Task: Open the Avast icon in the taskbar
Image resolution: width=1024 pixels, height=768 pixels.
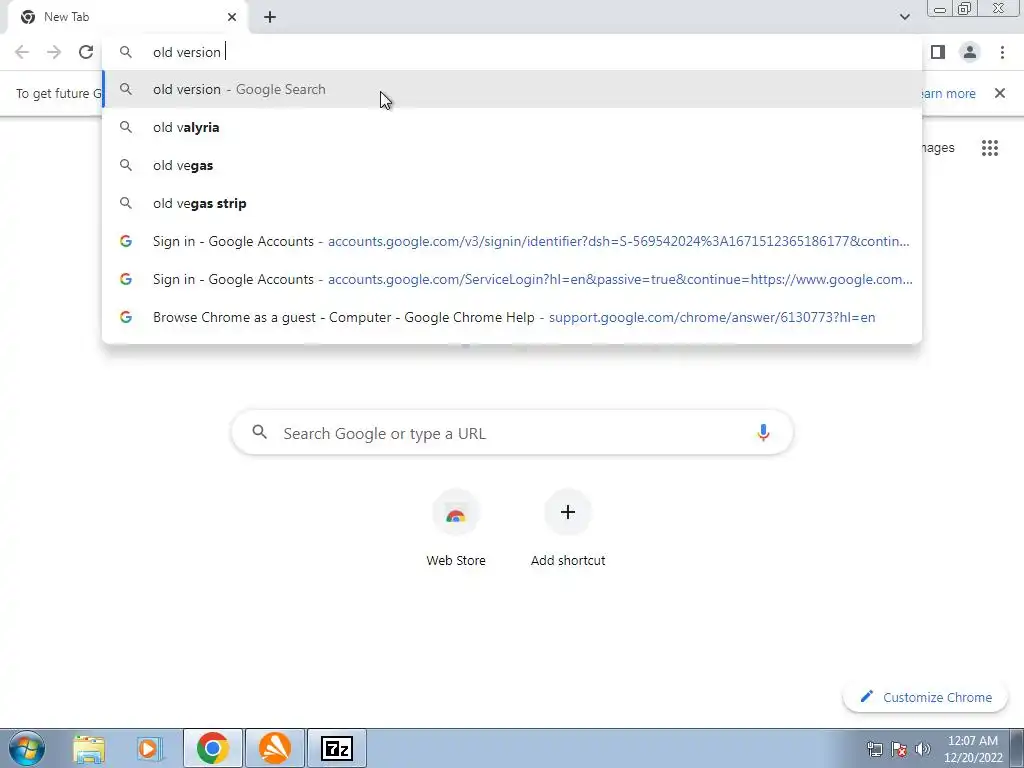Action: coord(275,748)
